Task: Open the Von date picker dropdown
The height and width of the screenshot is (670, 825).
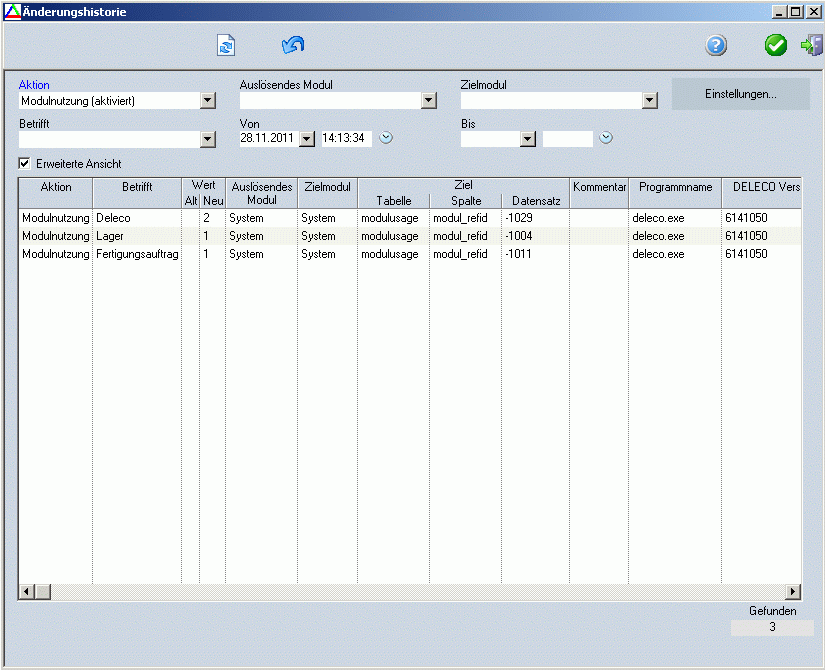Action: click(306, 139)
